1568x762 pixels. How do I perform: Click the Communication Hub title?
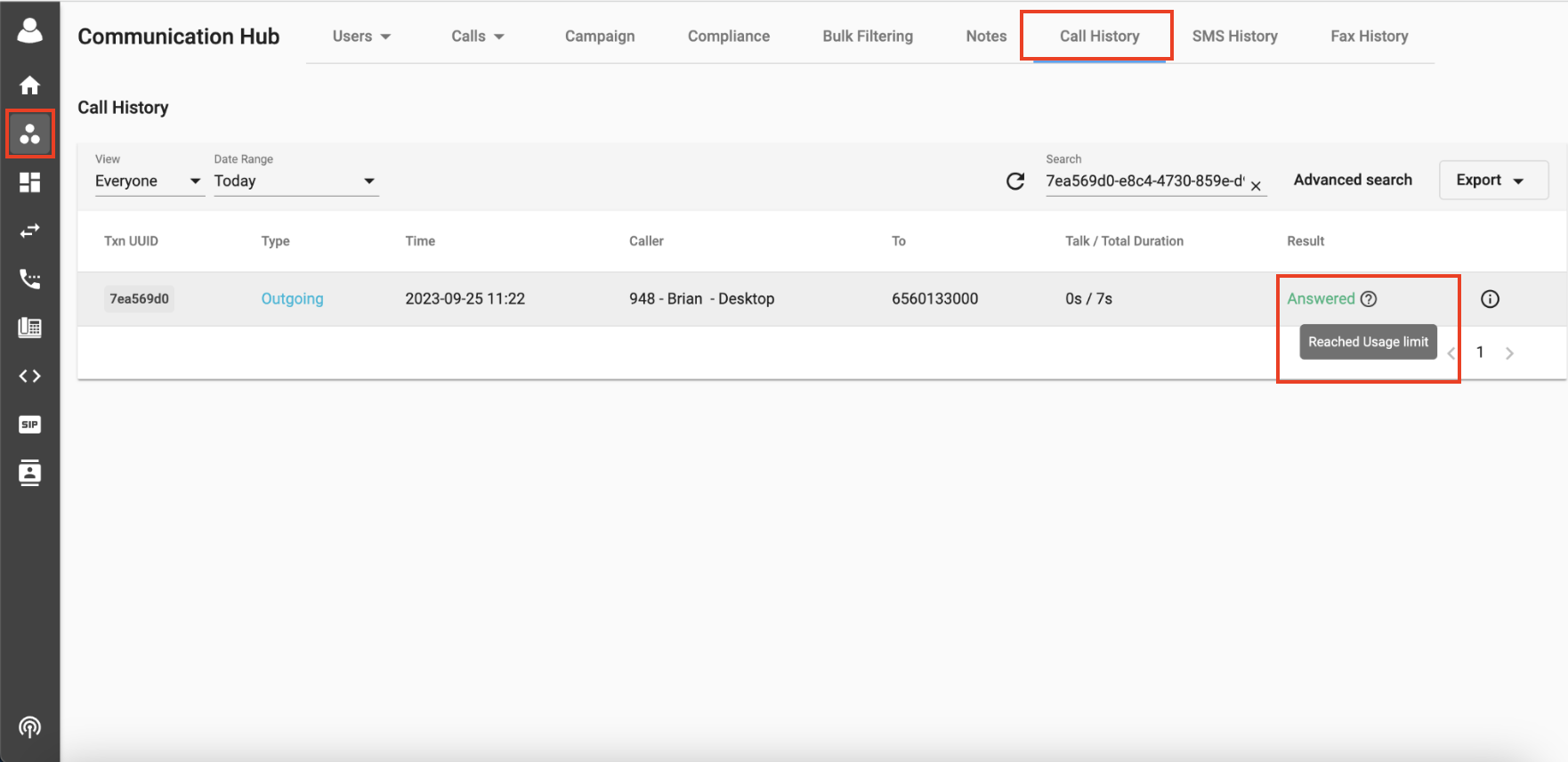[178, 36]
